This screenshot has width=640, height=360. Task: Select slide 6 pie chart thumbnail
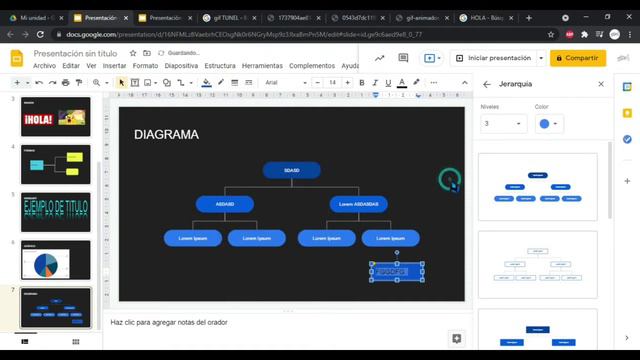(56, 260)
